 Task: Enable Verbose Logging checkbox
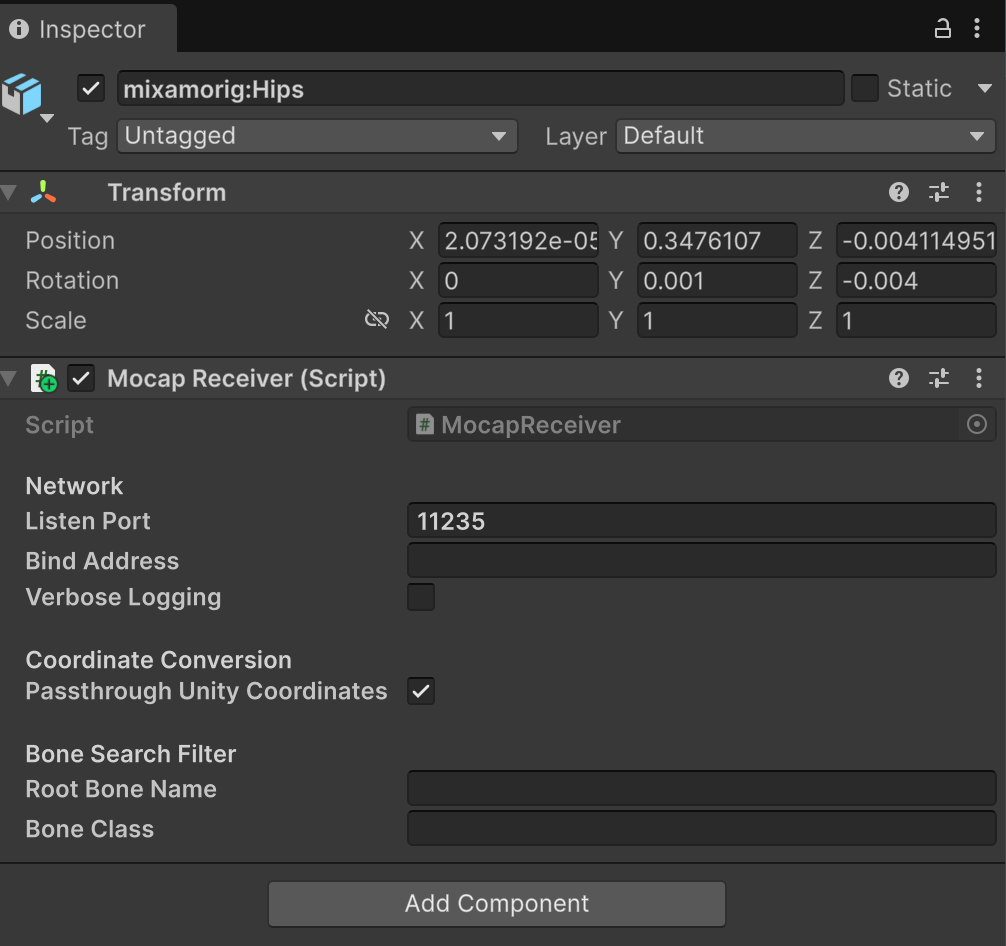421,598
